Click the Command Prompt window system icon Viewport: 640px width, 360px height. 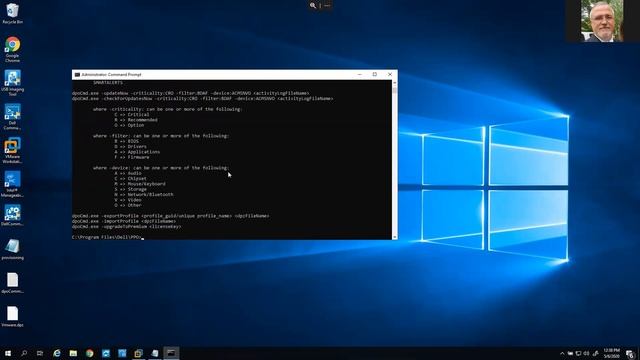tap(77, 75)
